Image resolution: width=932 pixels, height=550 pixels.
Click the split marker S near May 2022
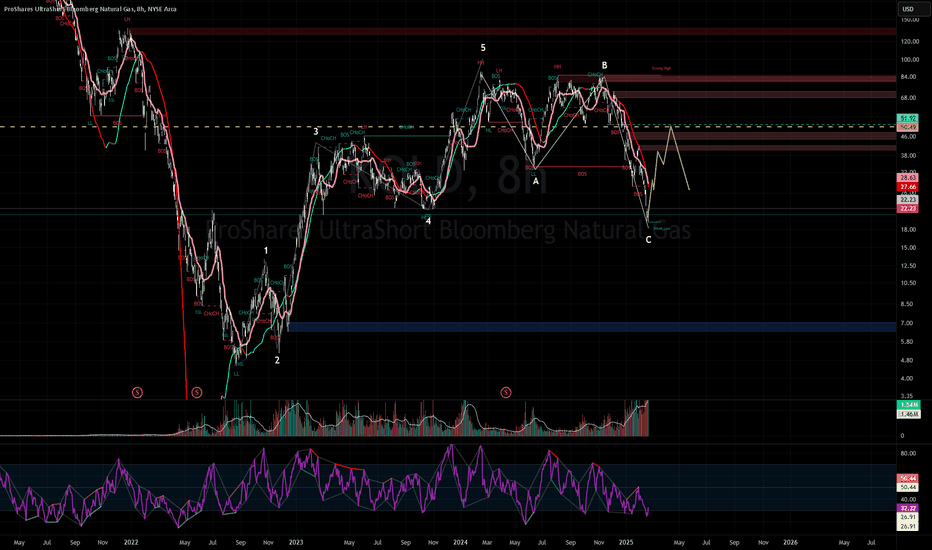pos(197,392)
